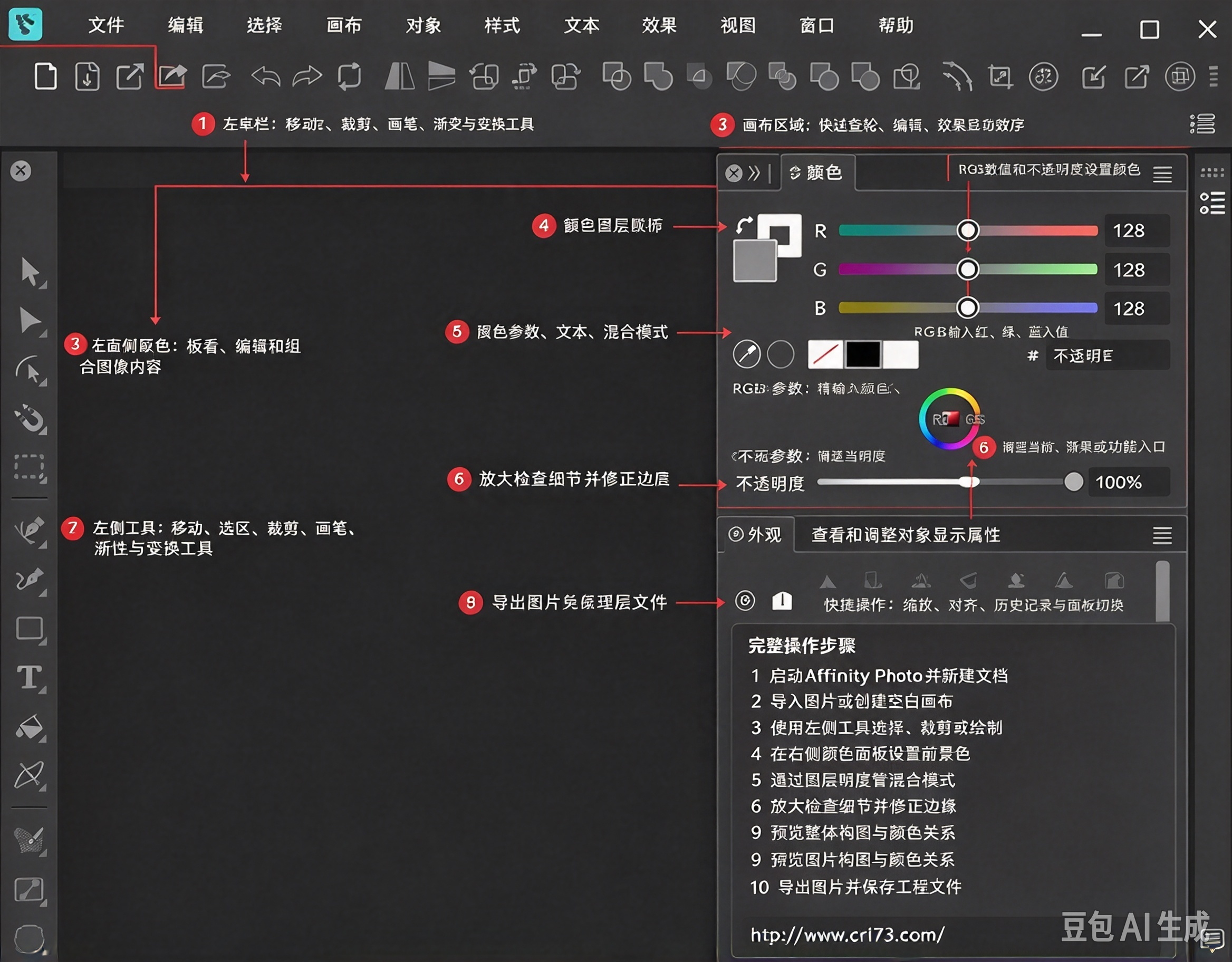Click the hex # color input field
The image size is (1232, 962).
(x=1108, y=355)
